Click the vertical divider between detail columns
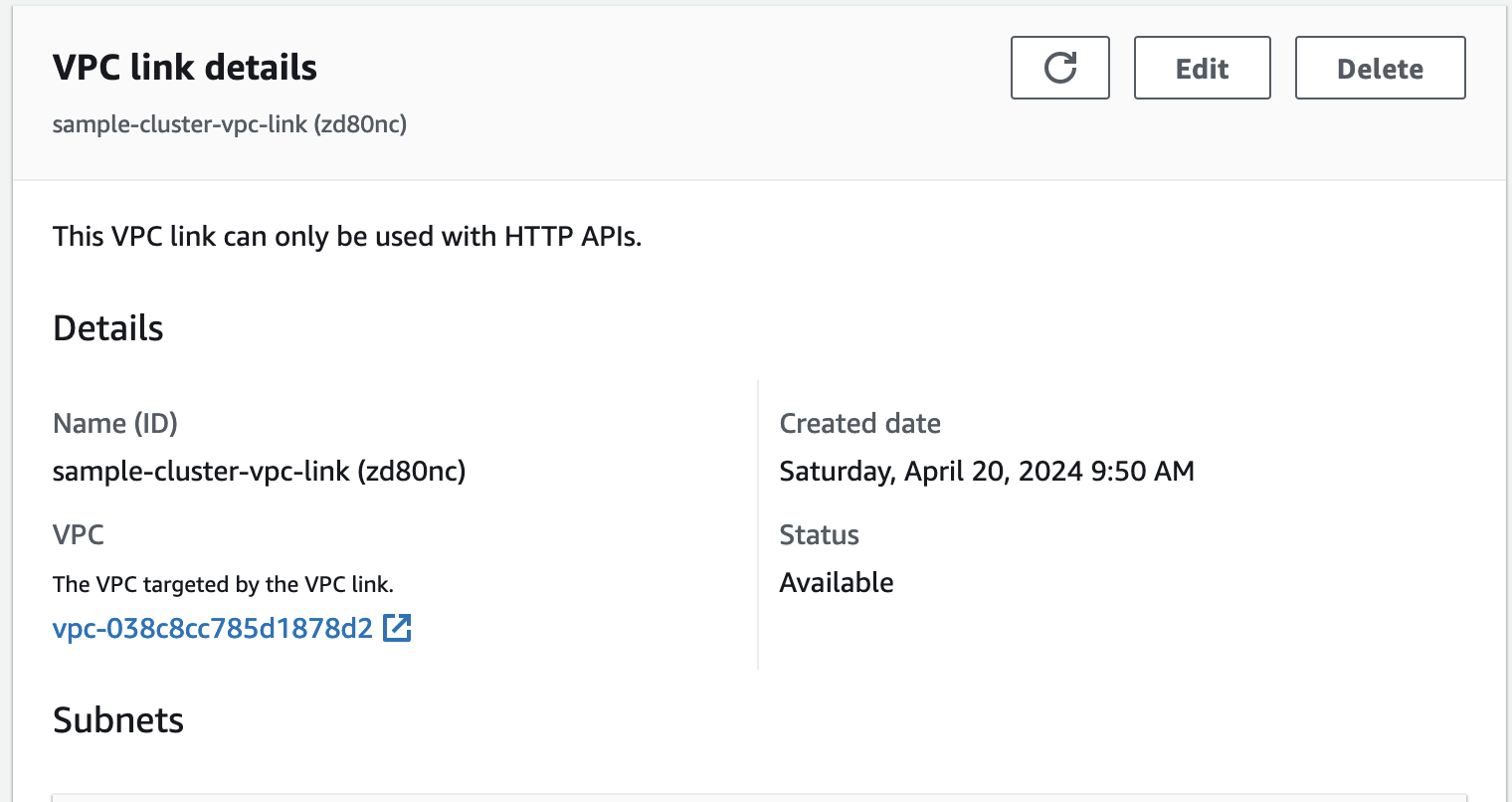This screenshot has height=802, width=1512. tap(758, 524)
